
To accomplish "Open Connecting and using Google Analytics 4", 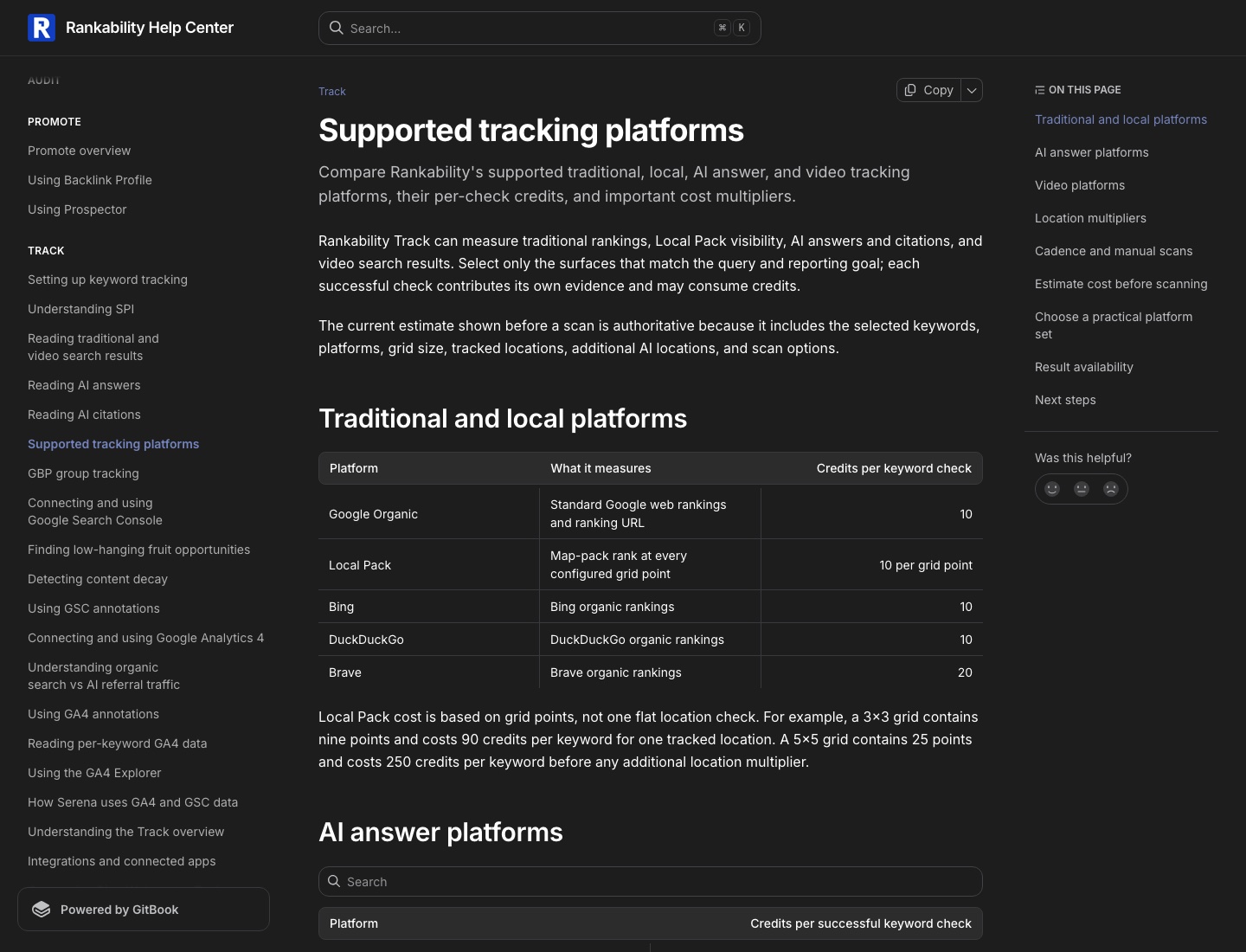I will (x=145, y=638).
